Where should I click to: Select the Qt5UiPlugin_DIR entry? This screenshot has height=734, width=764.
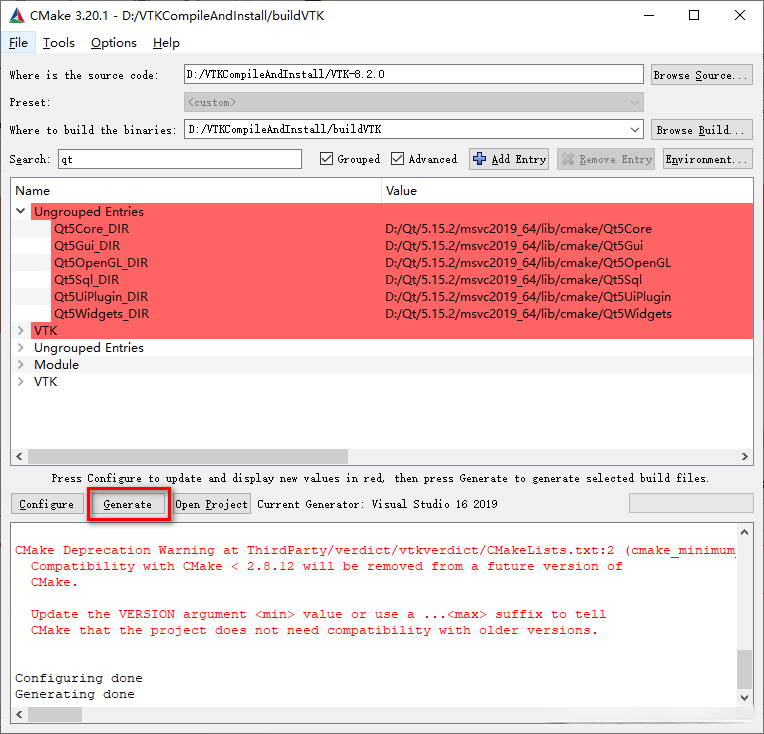pyautogui.click(x=101, y=297)
